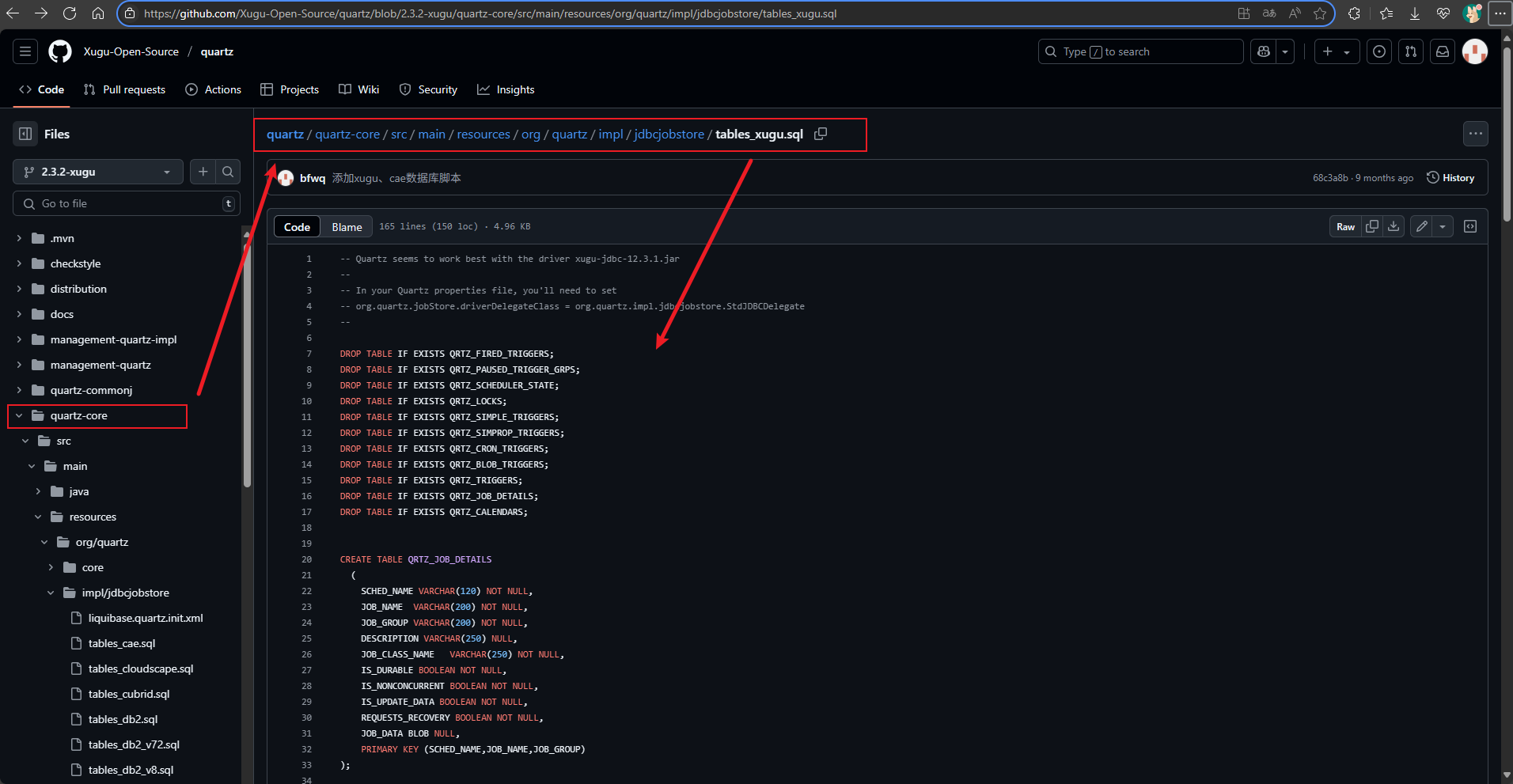Image resolution: width=1513 pixels, height=784 pixels.
Task: Switch to Blame view
Action: click(347, 227)
